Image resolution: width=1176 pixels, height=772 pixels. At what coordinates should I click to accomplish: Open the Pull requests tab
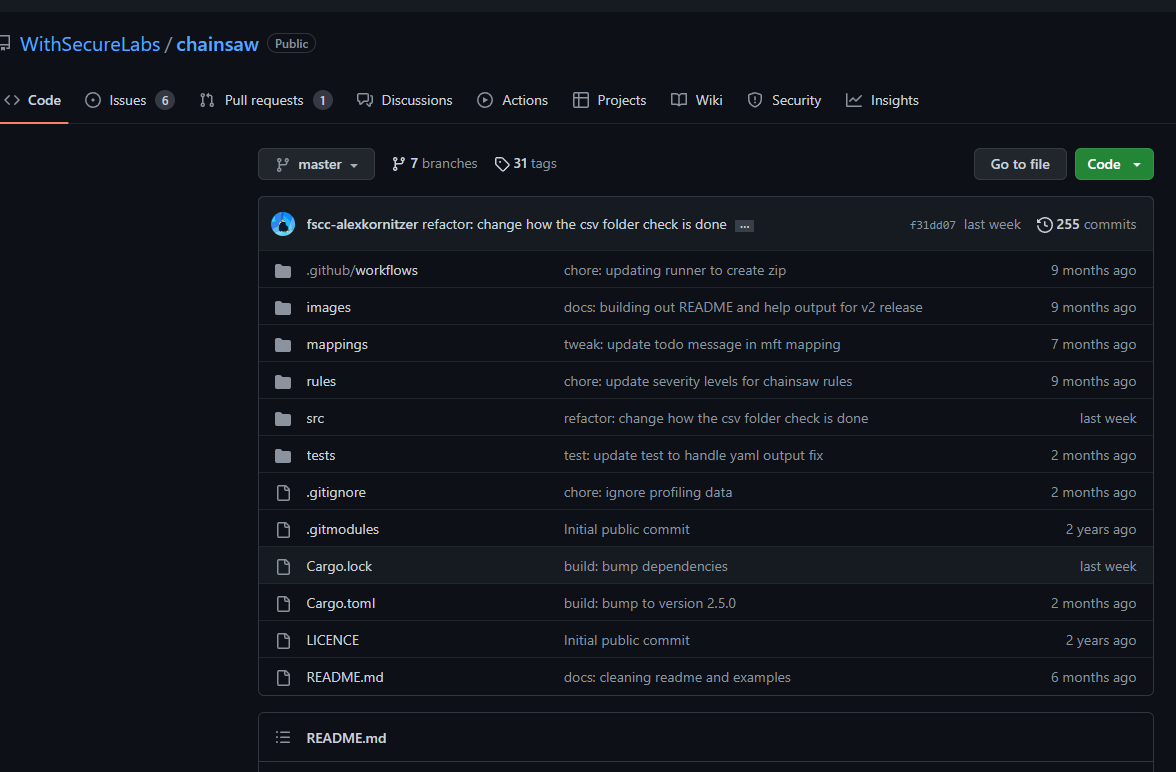point(264,100)
